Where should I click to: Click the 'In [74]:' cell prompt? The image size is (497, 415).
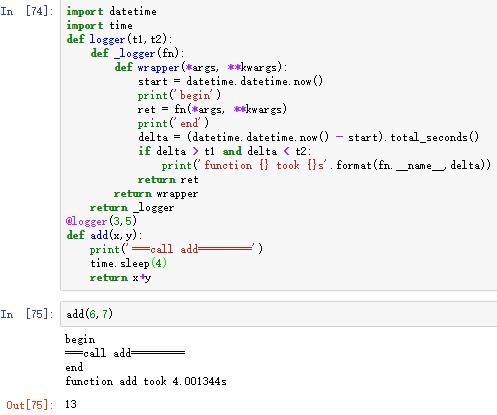(x=27, y=11)
